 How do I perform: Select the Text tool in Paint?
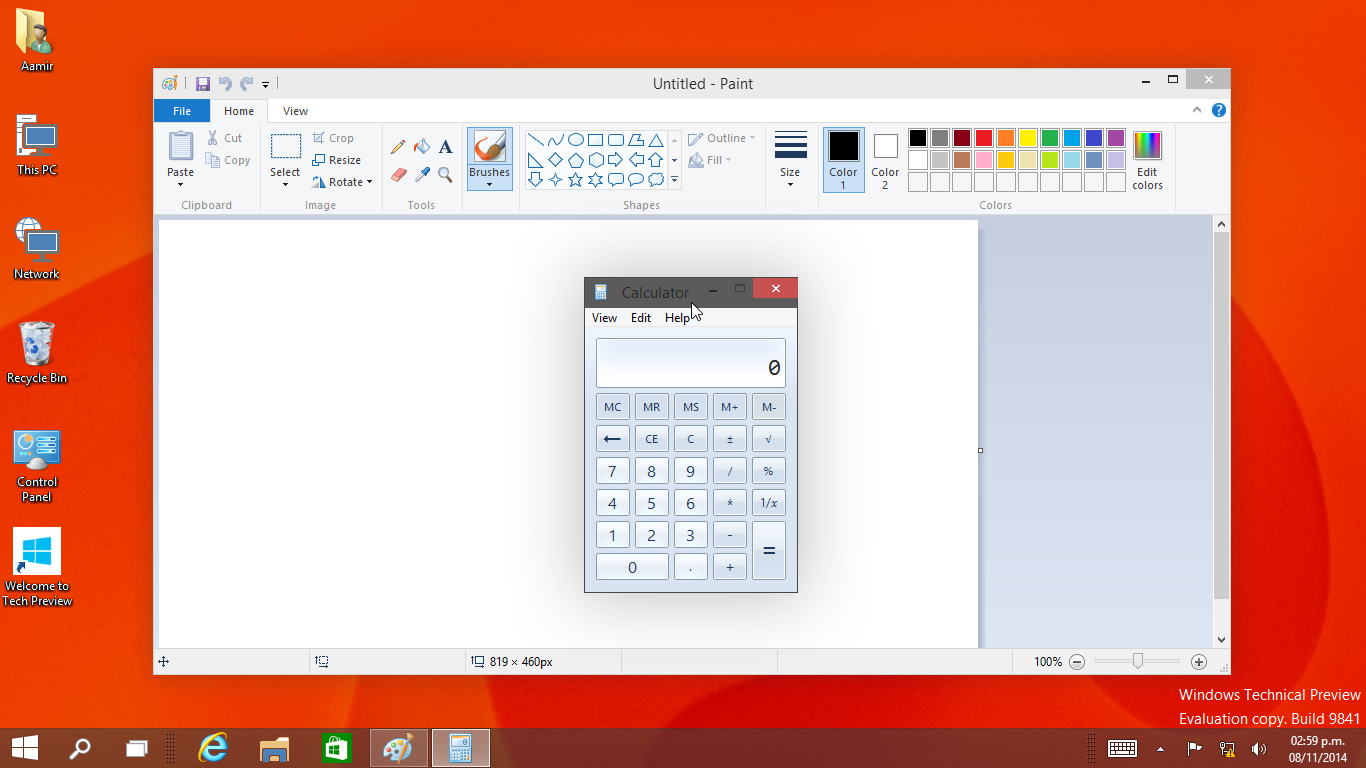(x=446, y=147)
